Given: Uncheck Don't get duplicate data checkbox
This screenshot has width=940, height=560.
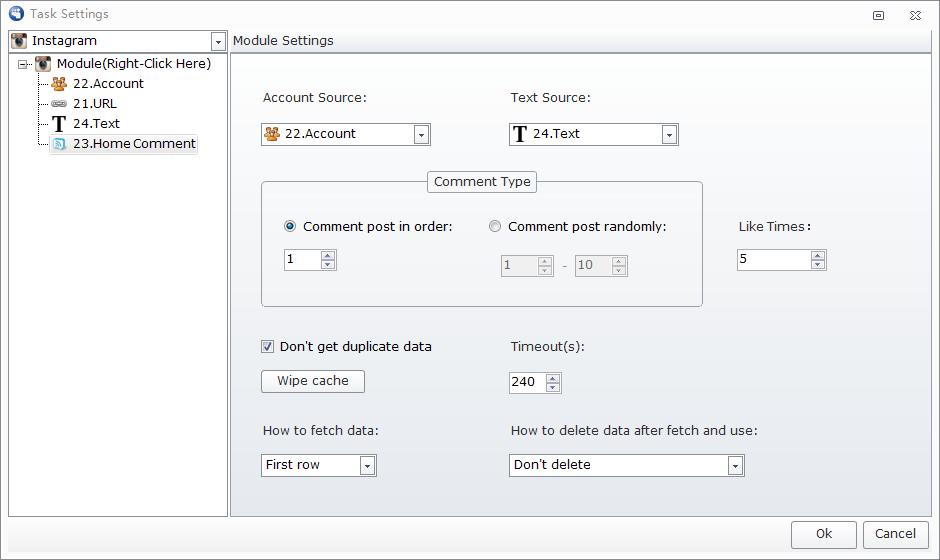Looking at the screenshot, I should [x=267, y=347].
